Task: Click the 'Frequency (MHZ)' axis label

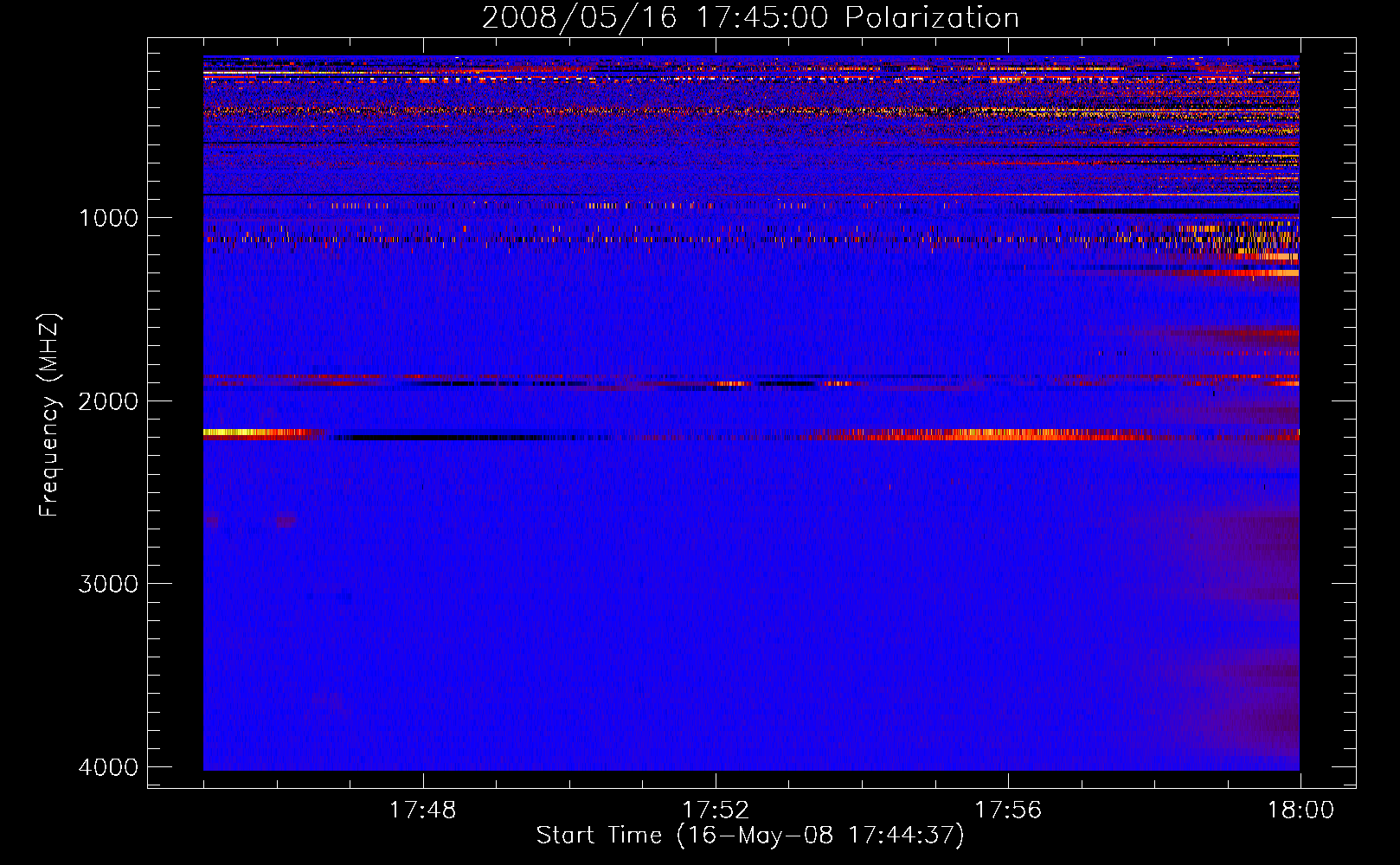Action: click(48, 414)
